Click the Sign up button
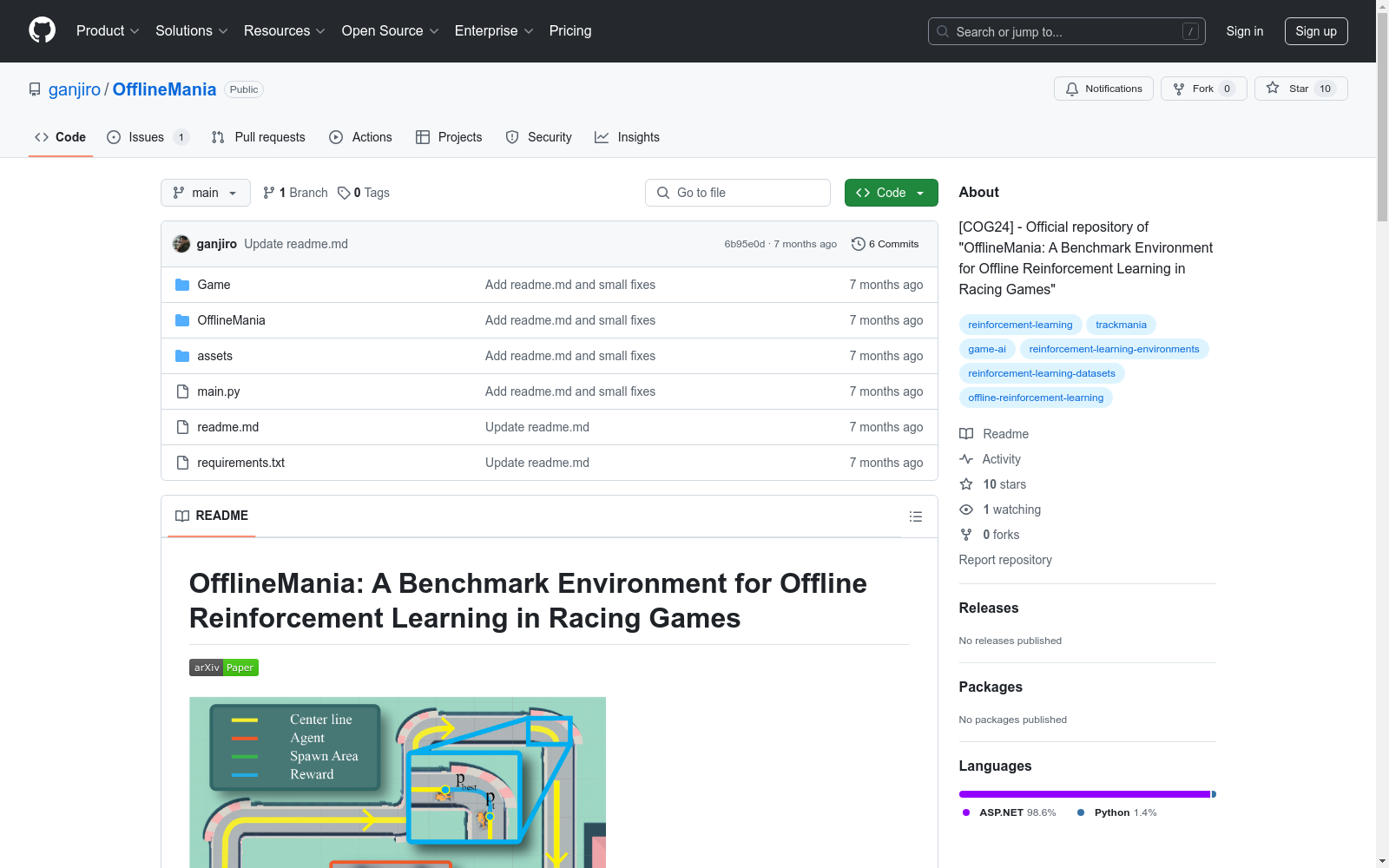Image resolution: width=1389 pixels, height=868 pixels. pos(1316,31)
